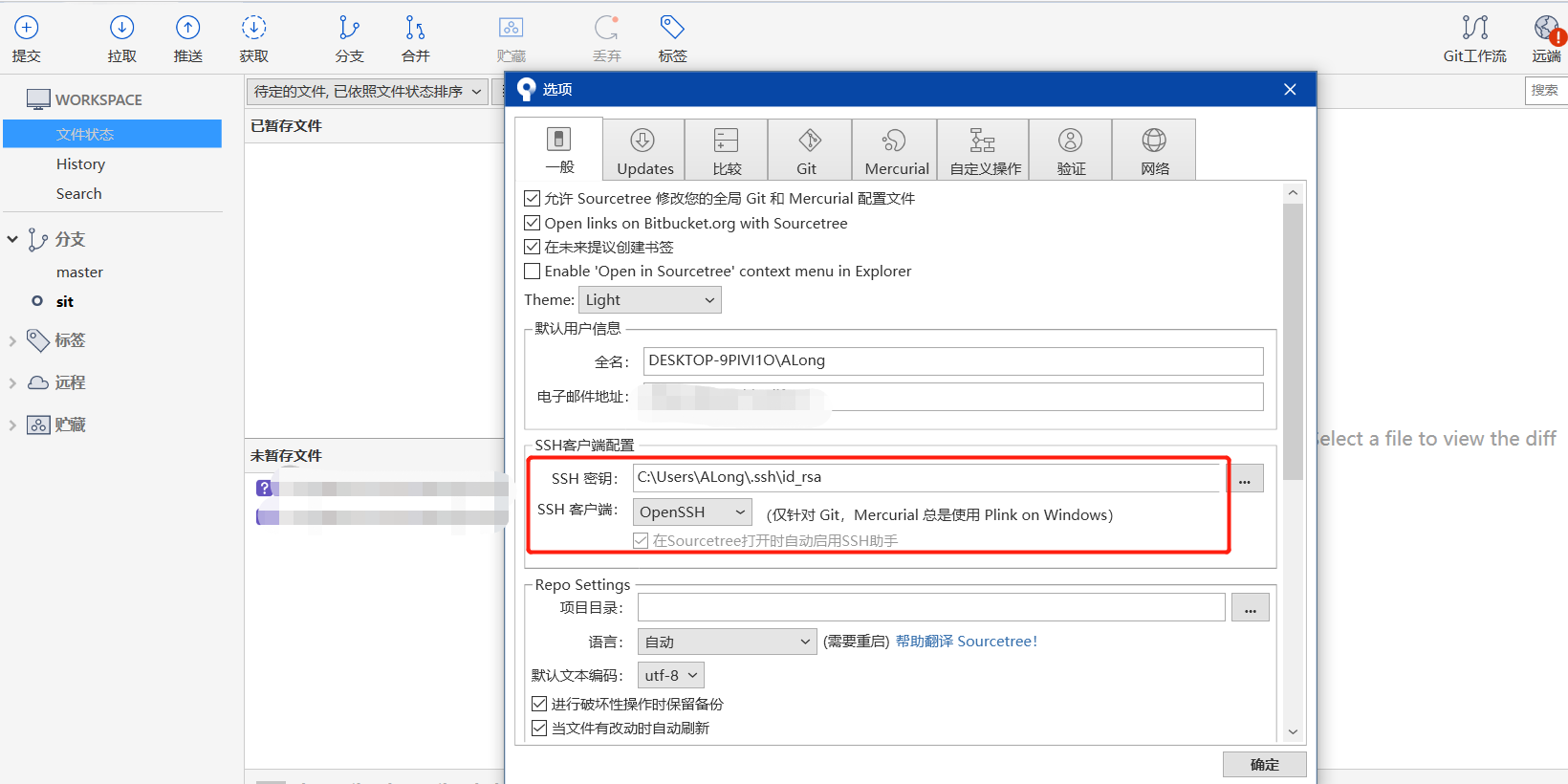
Task: Expand the 远程 remotes section
Action: 12,382
